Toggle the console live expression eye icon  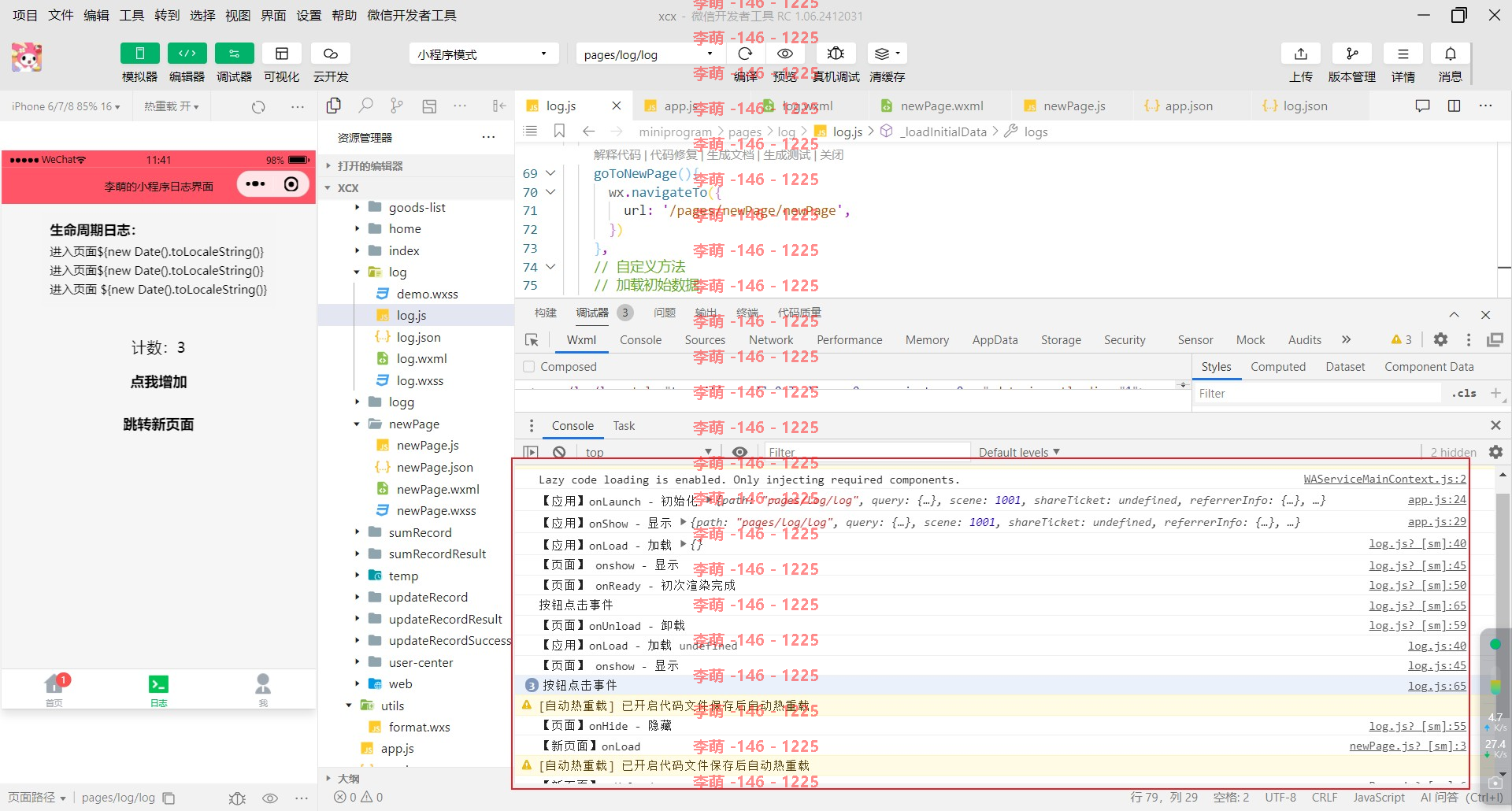(x=739, y=452)
